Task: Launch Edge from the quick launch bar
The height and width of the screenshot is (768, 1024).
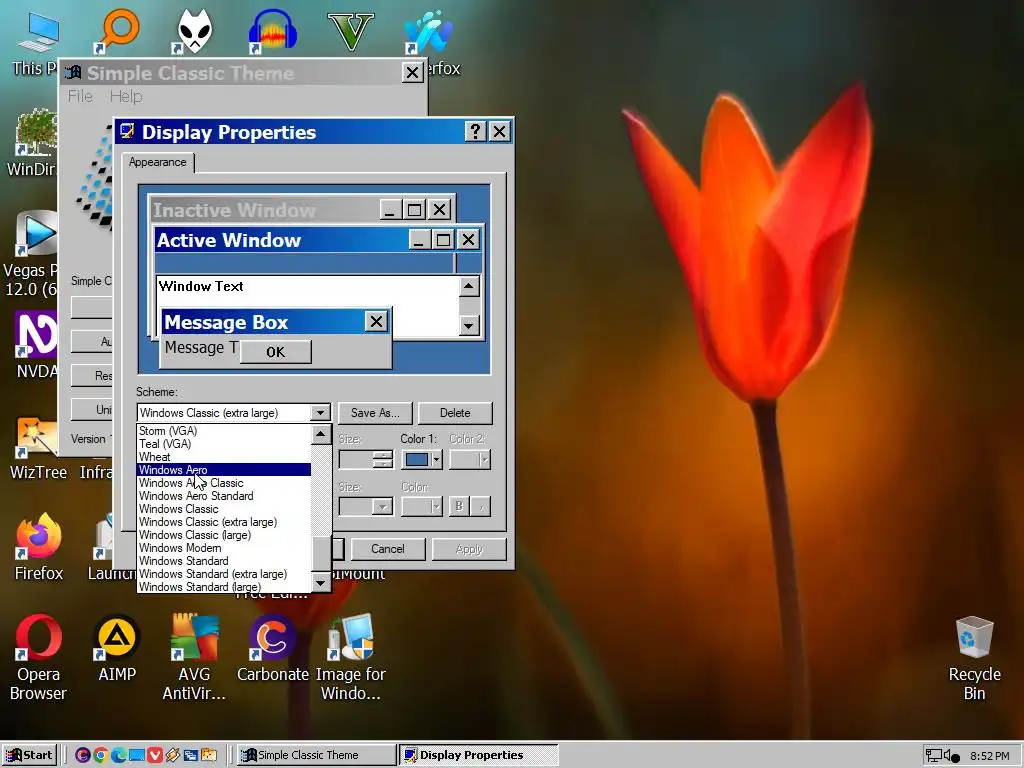Action: click(119, 756)
